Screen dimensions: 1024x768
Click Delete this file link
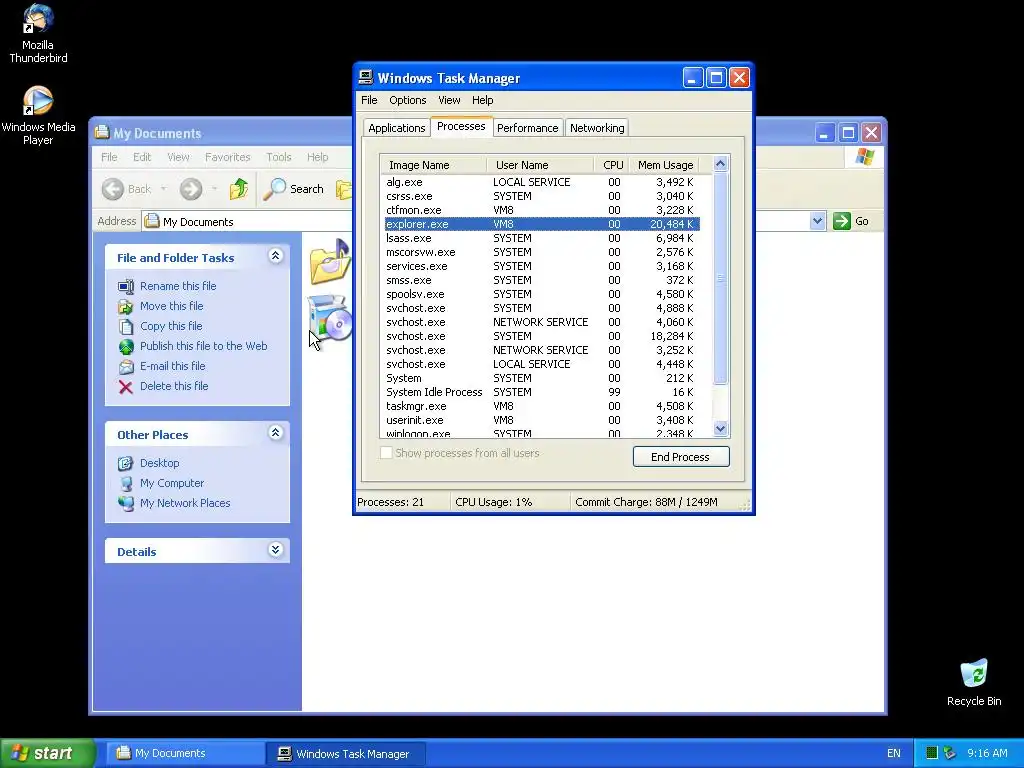point(174,387)
